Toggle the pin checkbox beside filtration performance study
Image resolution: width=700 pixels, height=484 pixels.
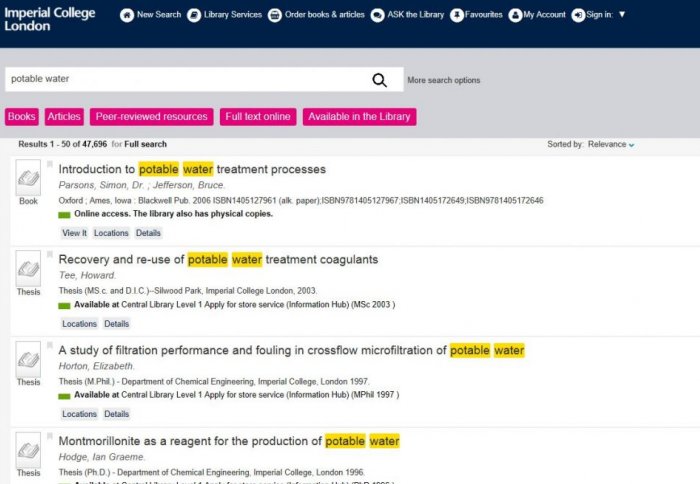tap(48, 346)
